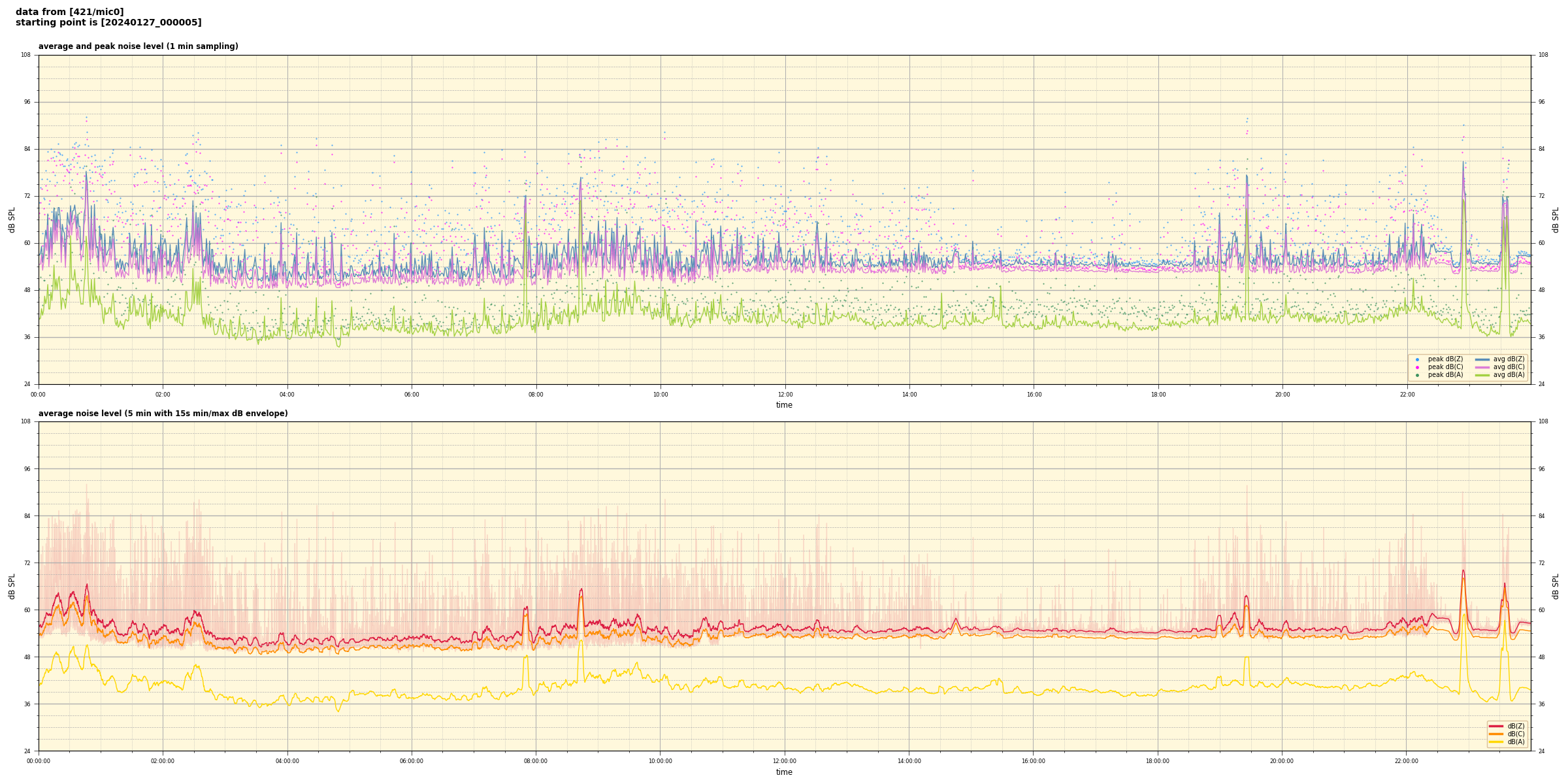The height and width of the screenshot is (784, 1568).
Task: Click the magenta peak dB(C) legend dot
Action: (1417, 367)
